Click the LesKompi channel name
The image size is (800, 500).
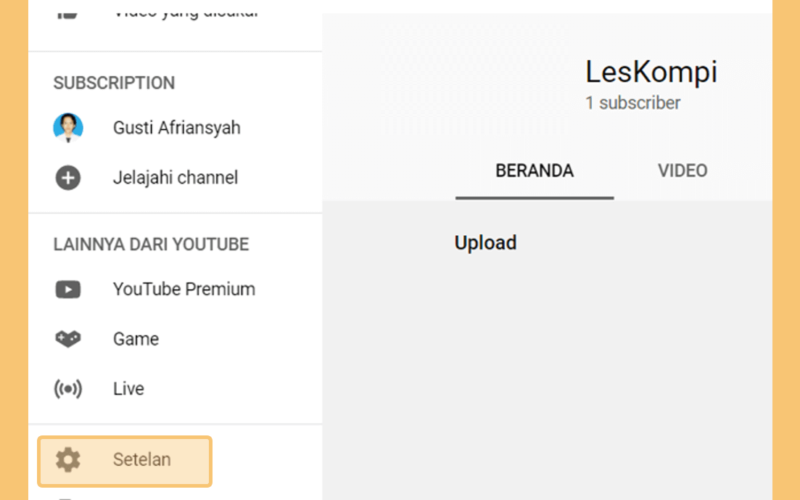coord(651,72)
